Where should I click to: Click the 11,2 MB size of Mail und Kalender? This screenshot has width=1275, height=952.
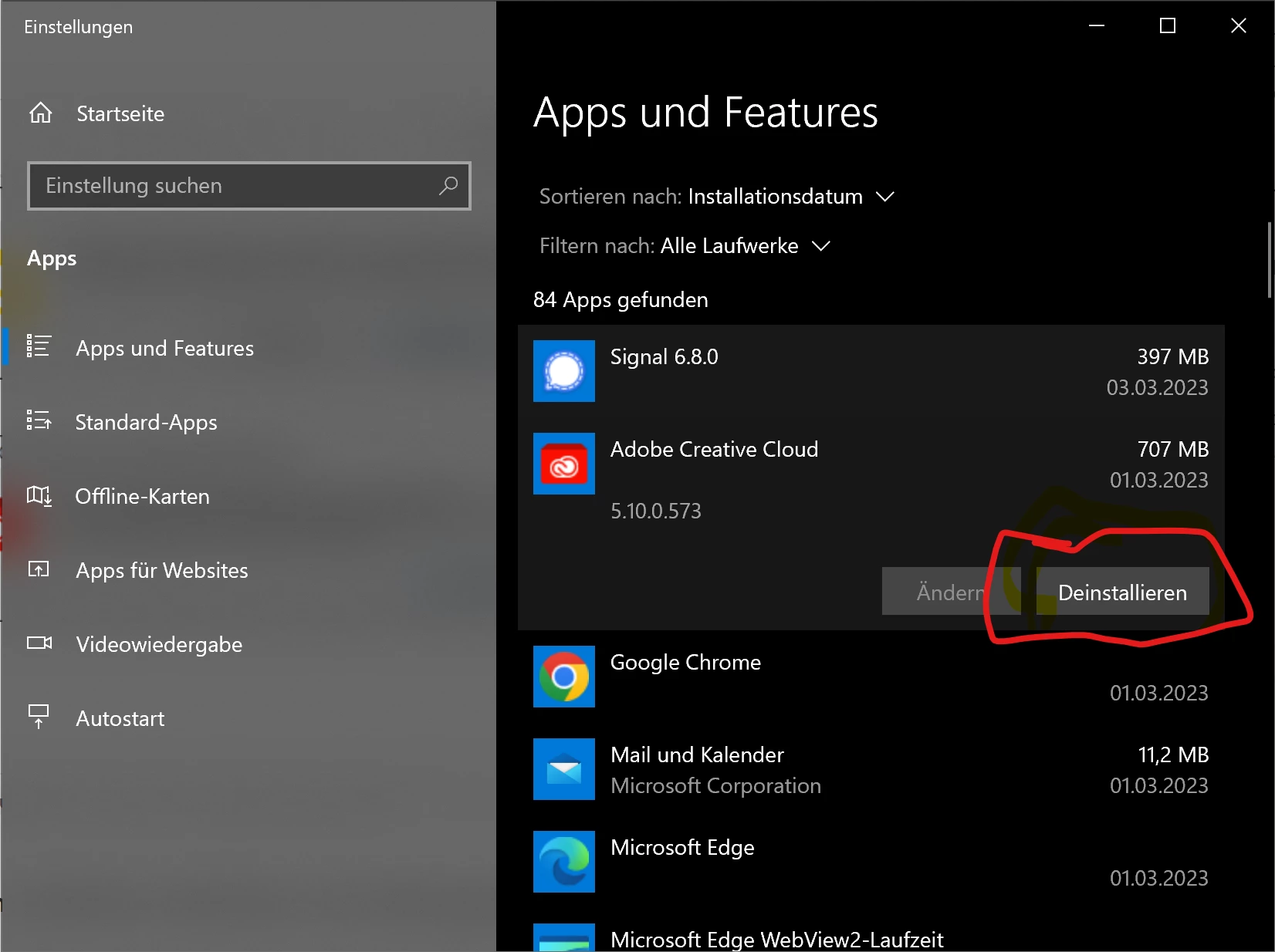(x=1174, y=755)
